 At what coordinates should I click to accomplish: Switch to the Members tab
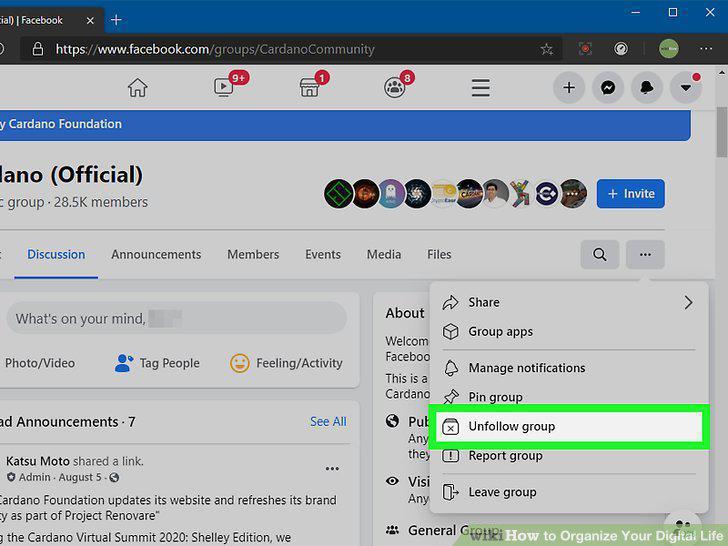pos(253,254)
